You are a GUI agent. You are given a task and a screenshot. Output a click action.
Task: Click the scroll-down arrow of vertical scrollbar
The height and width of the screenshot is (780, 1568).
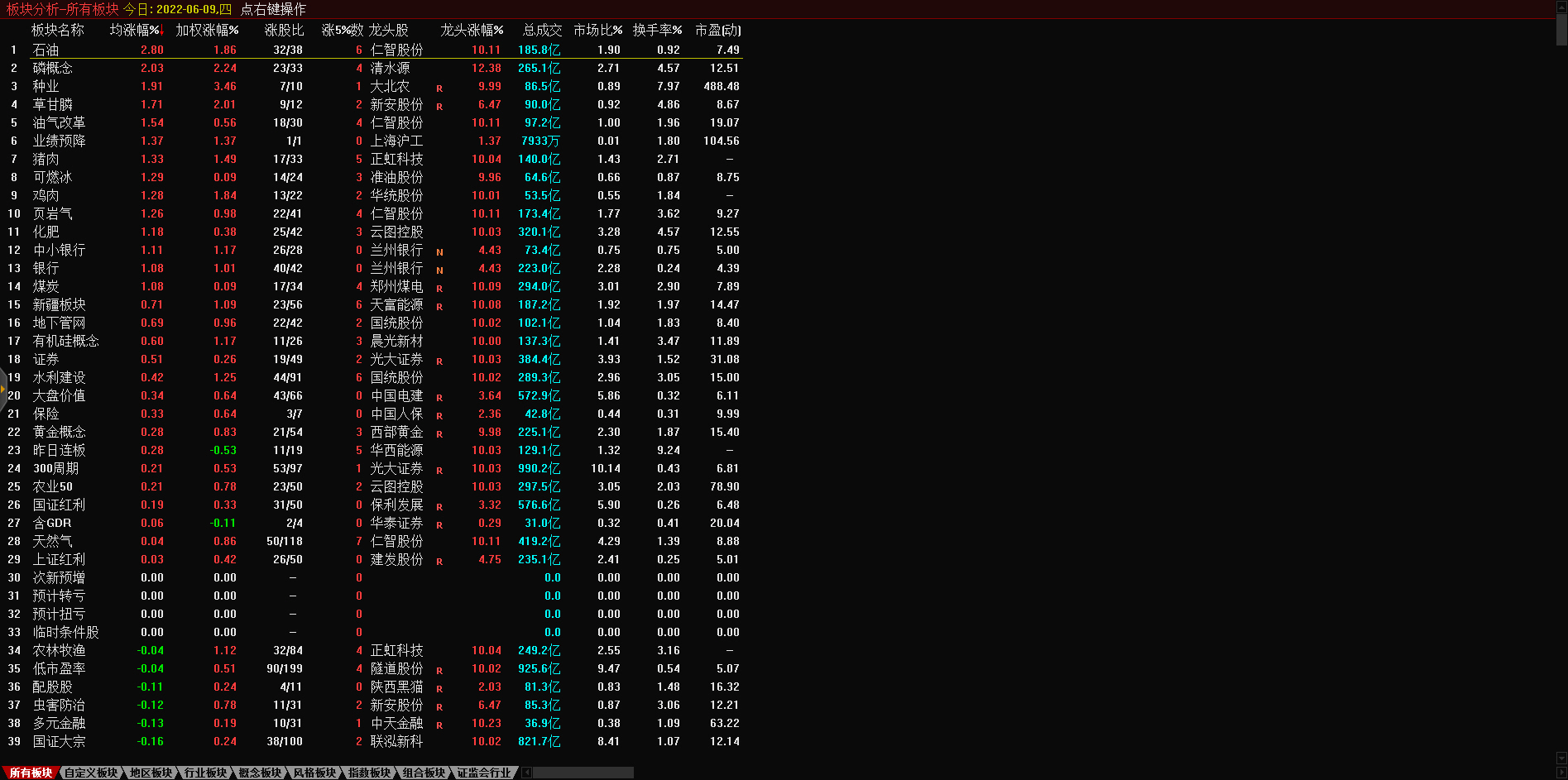[1561, 758]
